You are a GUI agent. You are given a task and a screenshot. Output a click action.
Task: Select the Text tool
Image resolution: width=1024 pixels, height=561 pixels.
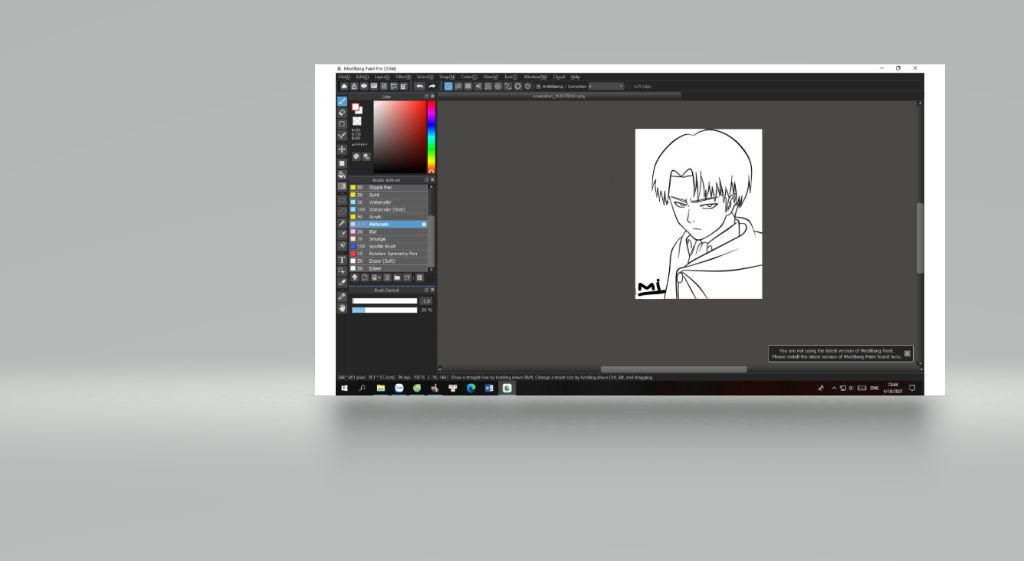[x=342, y=259]
